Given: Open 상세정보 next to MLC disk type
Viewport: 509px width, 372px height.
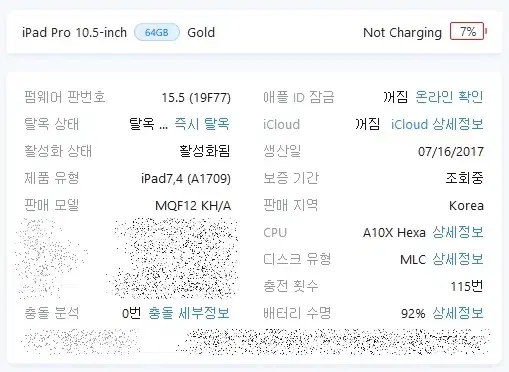Looking at the screenshot, I should (458, 259).
